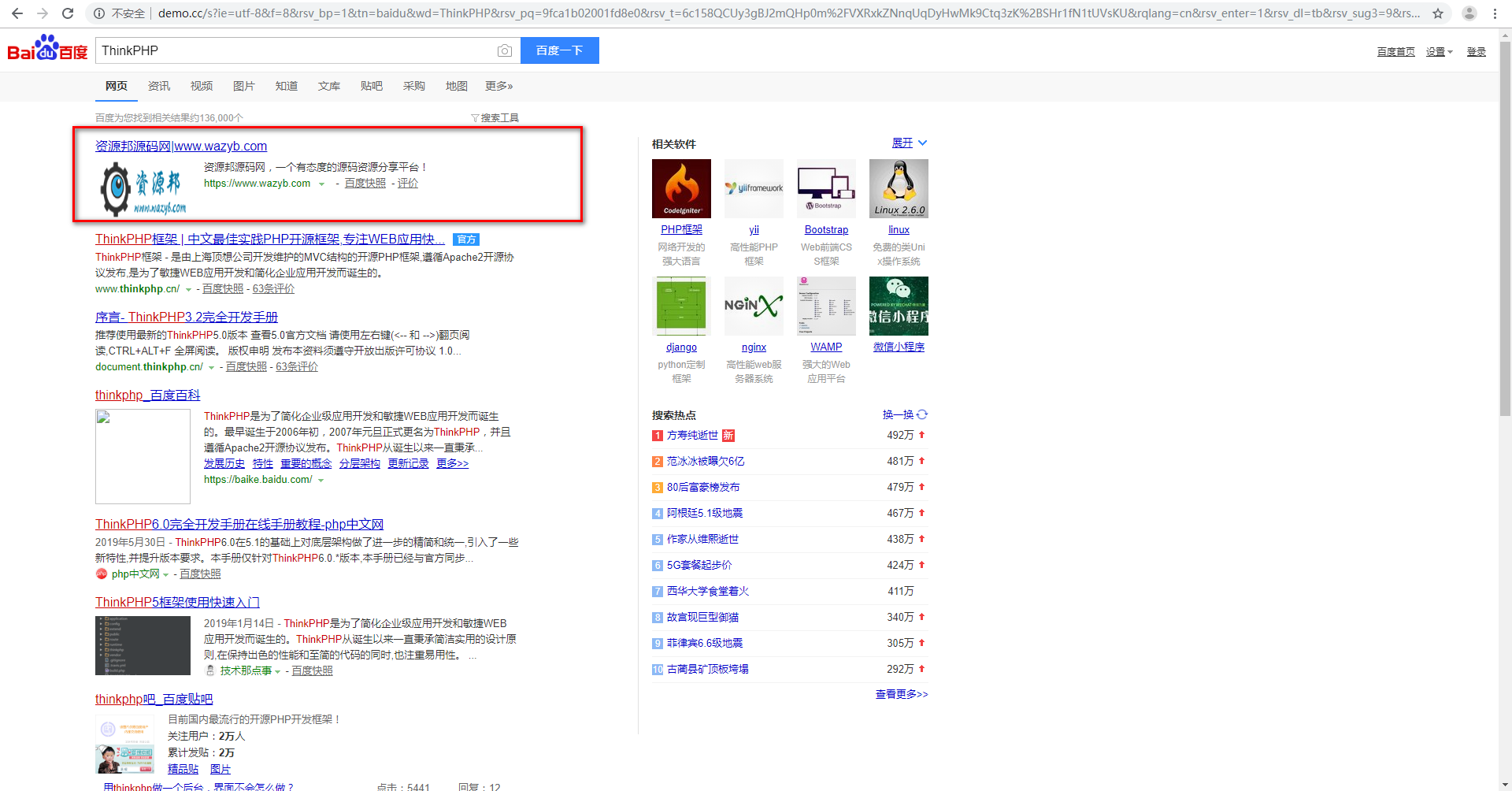Click the camera image search icon
The height and width of the screenshot is (791, 1512).
point(505,50)
